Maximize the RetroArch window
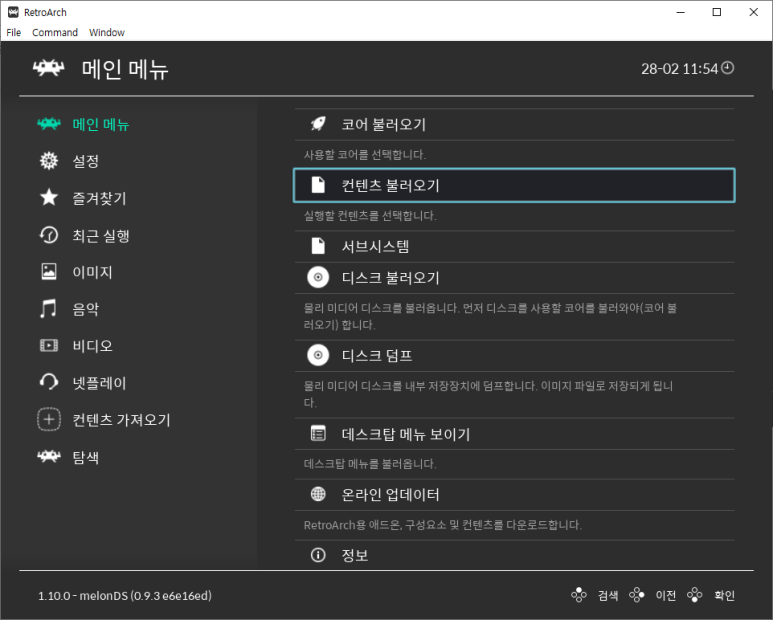This screenshot has width=773, height=620. [x=717, y=12]
